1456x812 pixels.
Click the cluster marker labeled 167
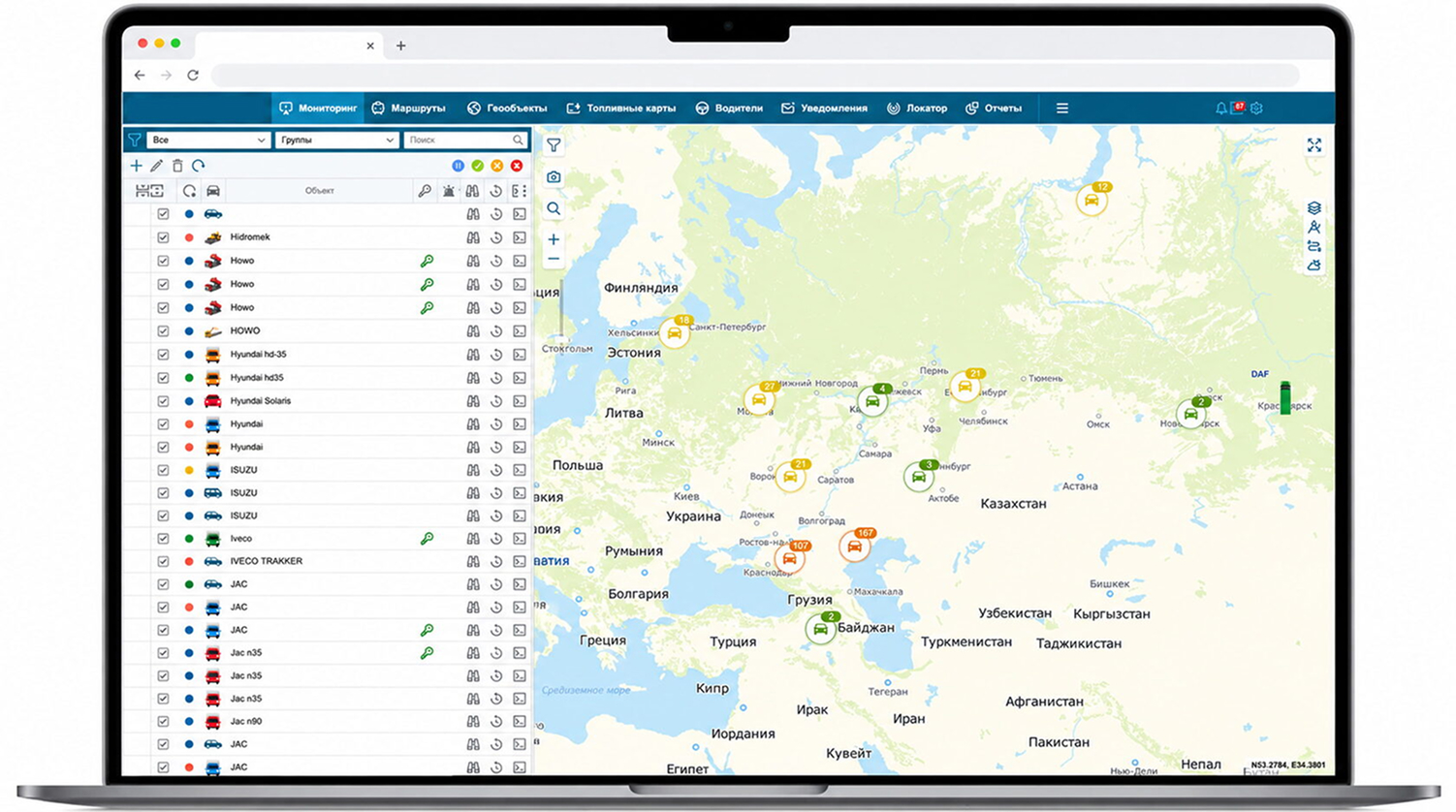(855, 546)
